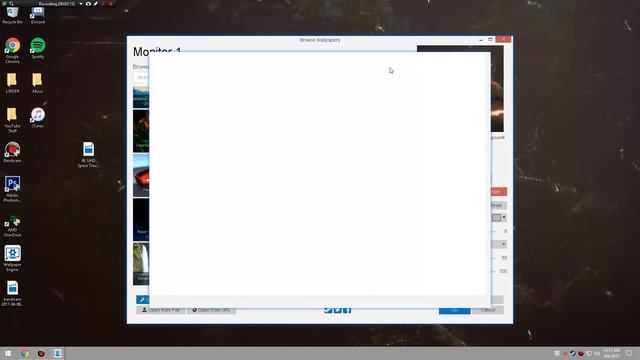Image resolution: width=640 pixels, height=360 pixels.
Task: Select the LSPDFR folder icon
Action: click(x=12, y=83)
